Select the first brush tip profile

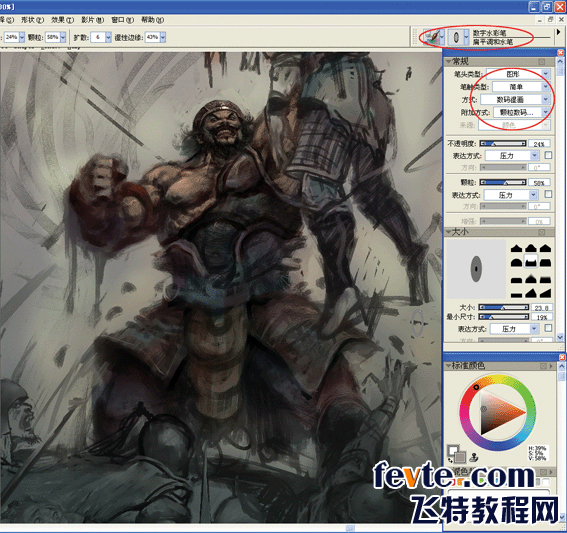(x=516, y=248)
